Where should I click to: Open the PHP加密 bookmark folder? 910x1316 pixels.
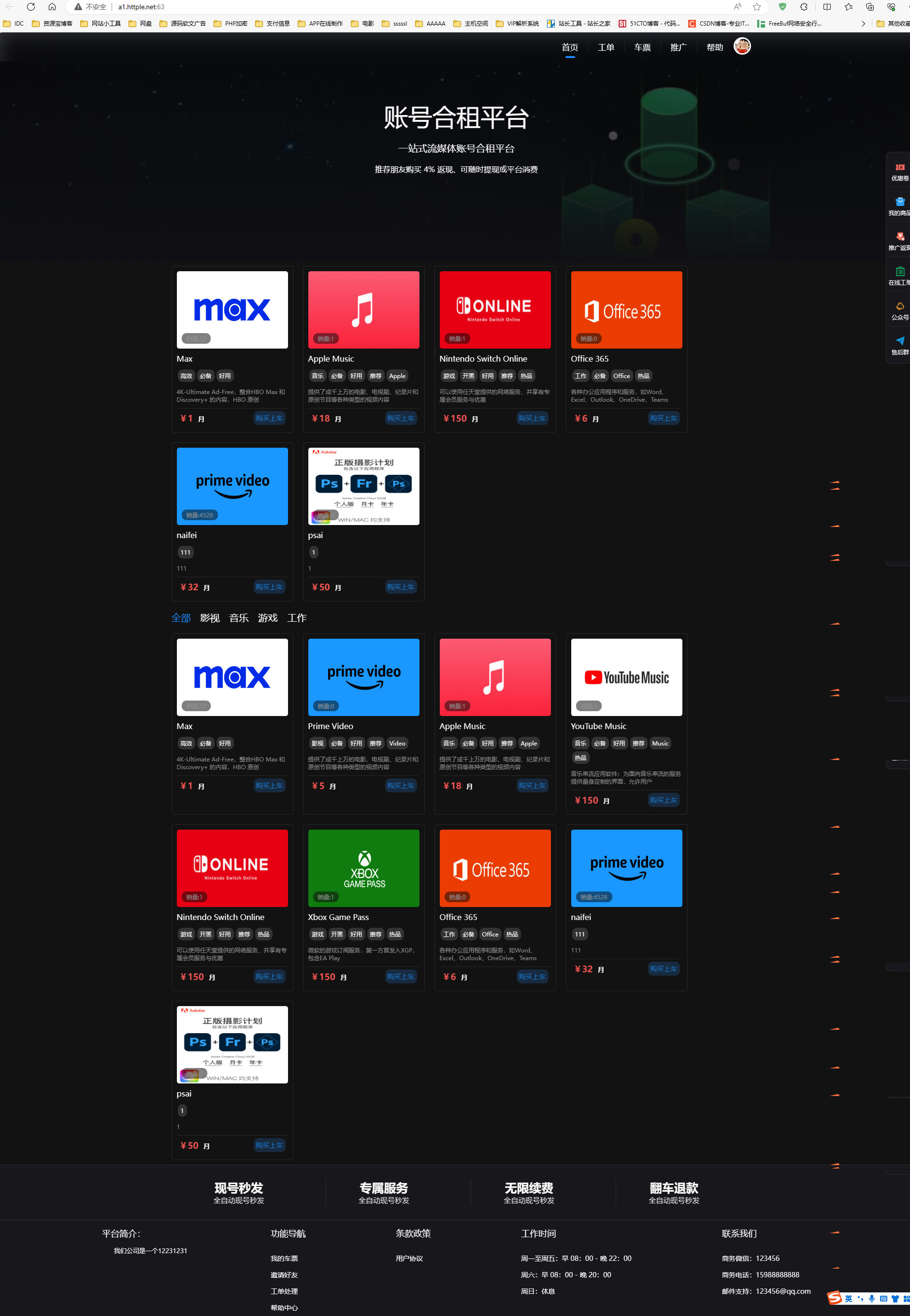click(x=231, y=23)
